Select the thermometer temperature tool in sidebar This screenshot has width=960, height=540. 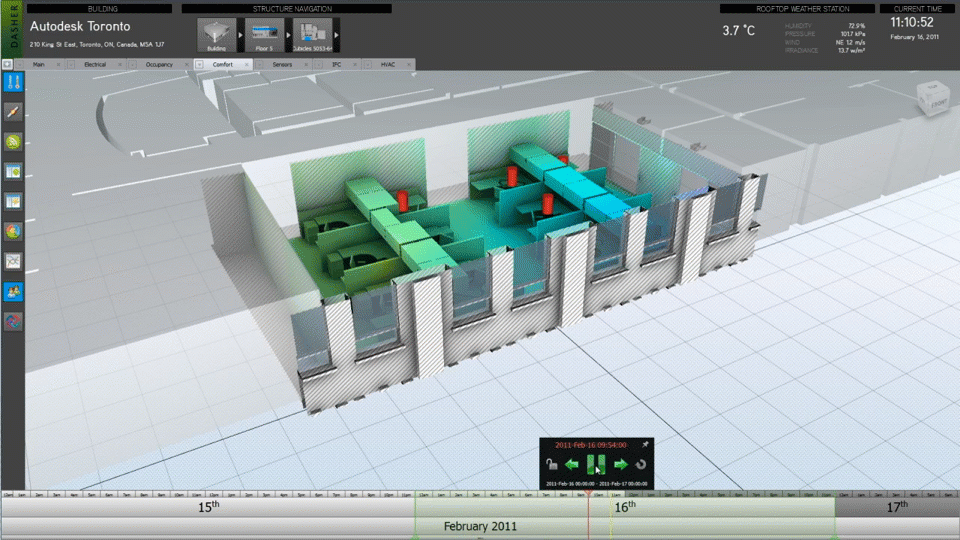coord(14,82)
